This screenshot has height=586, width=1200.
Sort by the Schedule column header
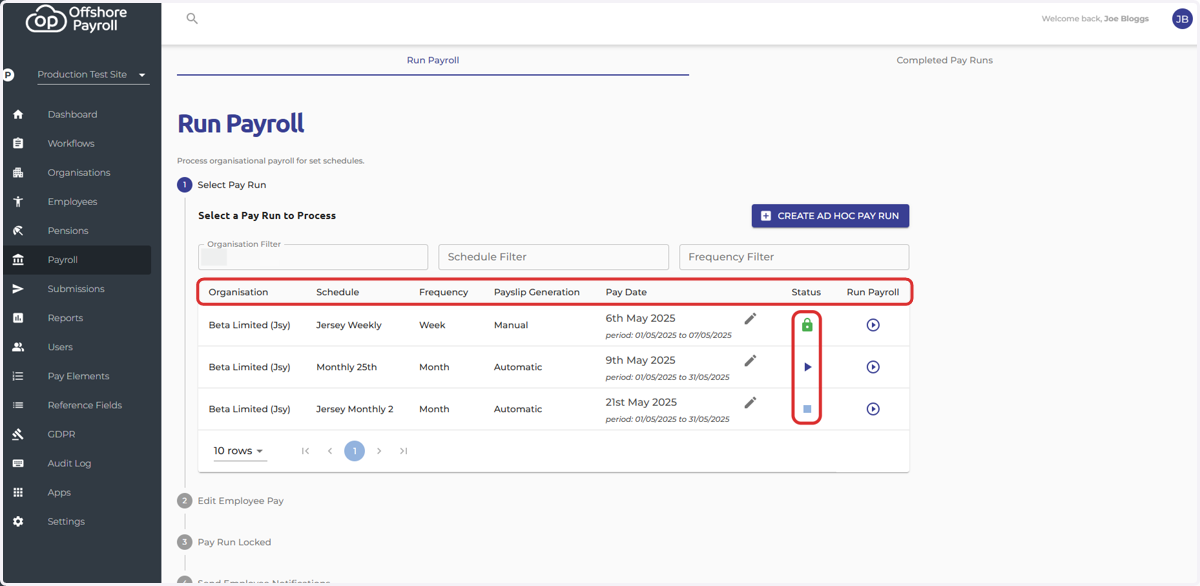[337, 292]
